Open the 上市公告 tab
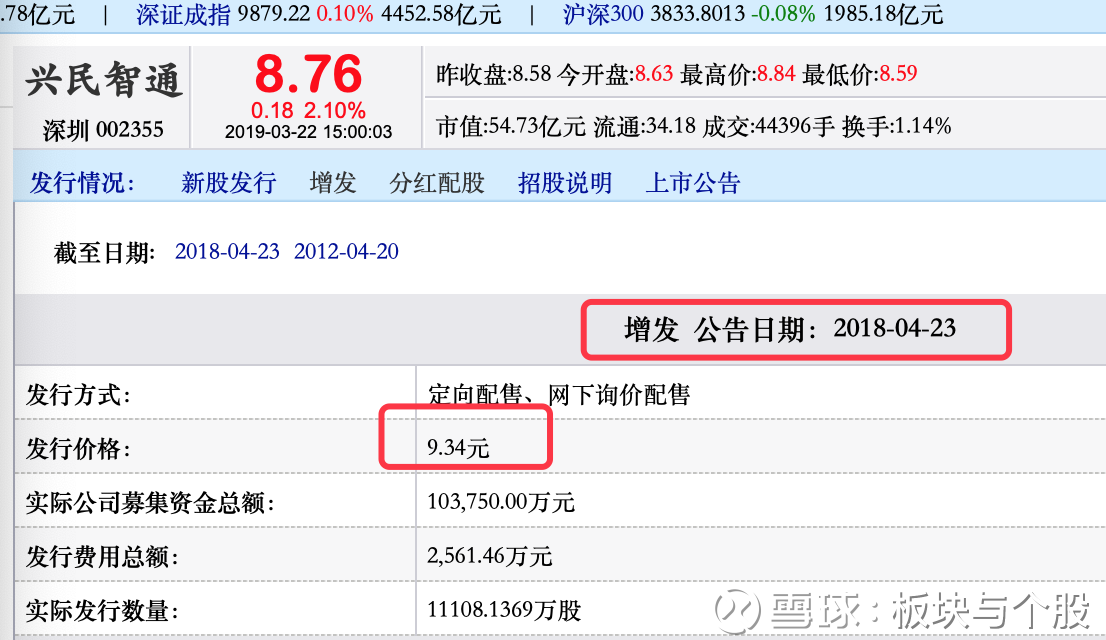The image size is (1106, 640). [x=693, y=183]
